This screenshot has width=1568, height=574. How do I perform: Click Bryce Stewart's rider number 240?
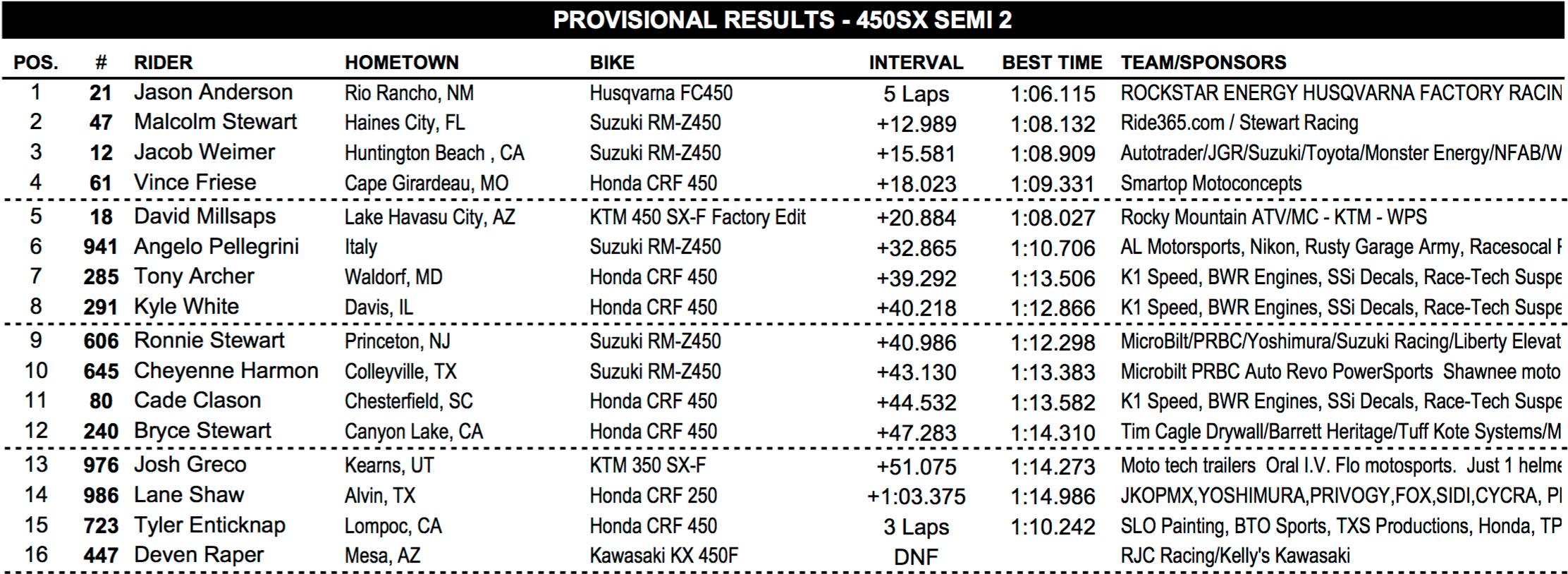pyautogui.click(x=101, y=432)
